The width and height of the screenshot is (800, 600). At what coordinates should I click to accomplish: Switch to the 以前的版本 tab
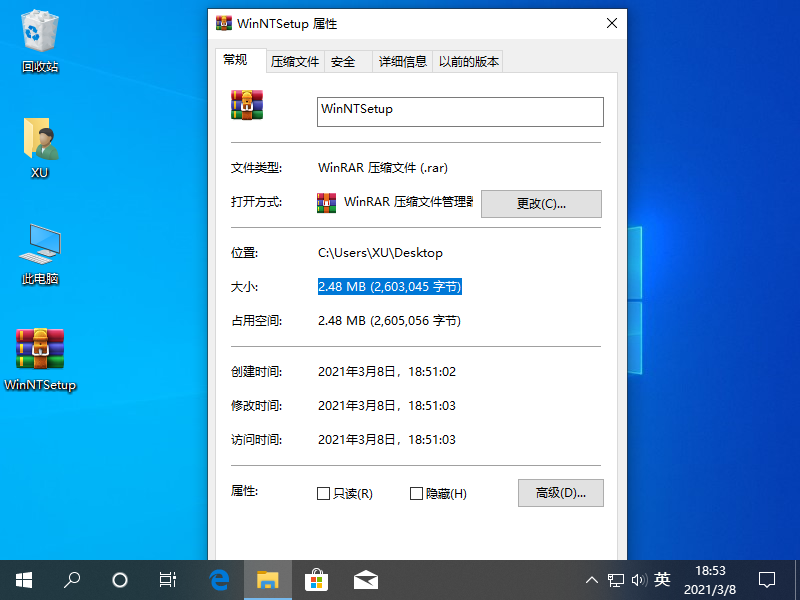pyautogui.click(x=468, y=62)
